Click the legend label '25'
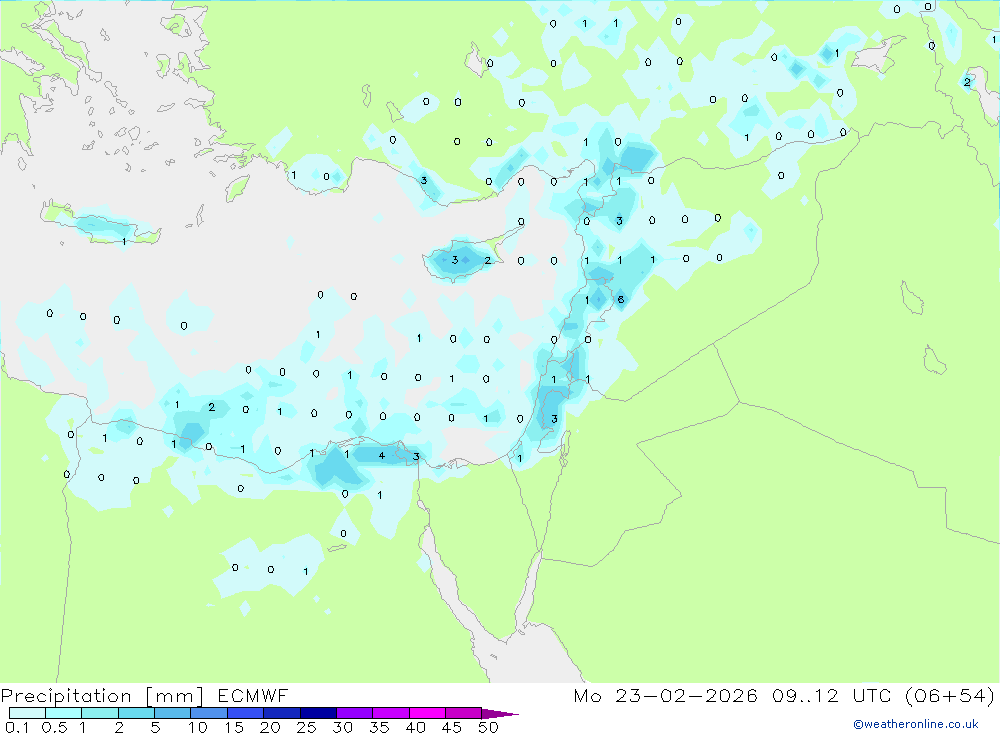 tap(307, 727)
